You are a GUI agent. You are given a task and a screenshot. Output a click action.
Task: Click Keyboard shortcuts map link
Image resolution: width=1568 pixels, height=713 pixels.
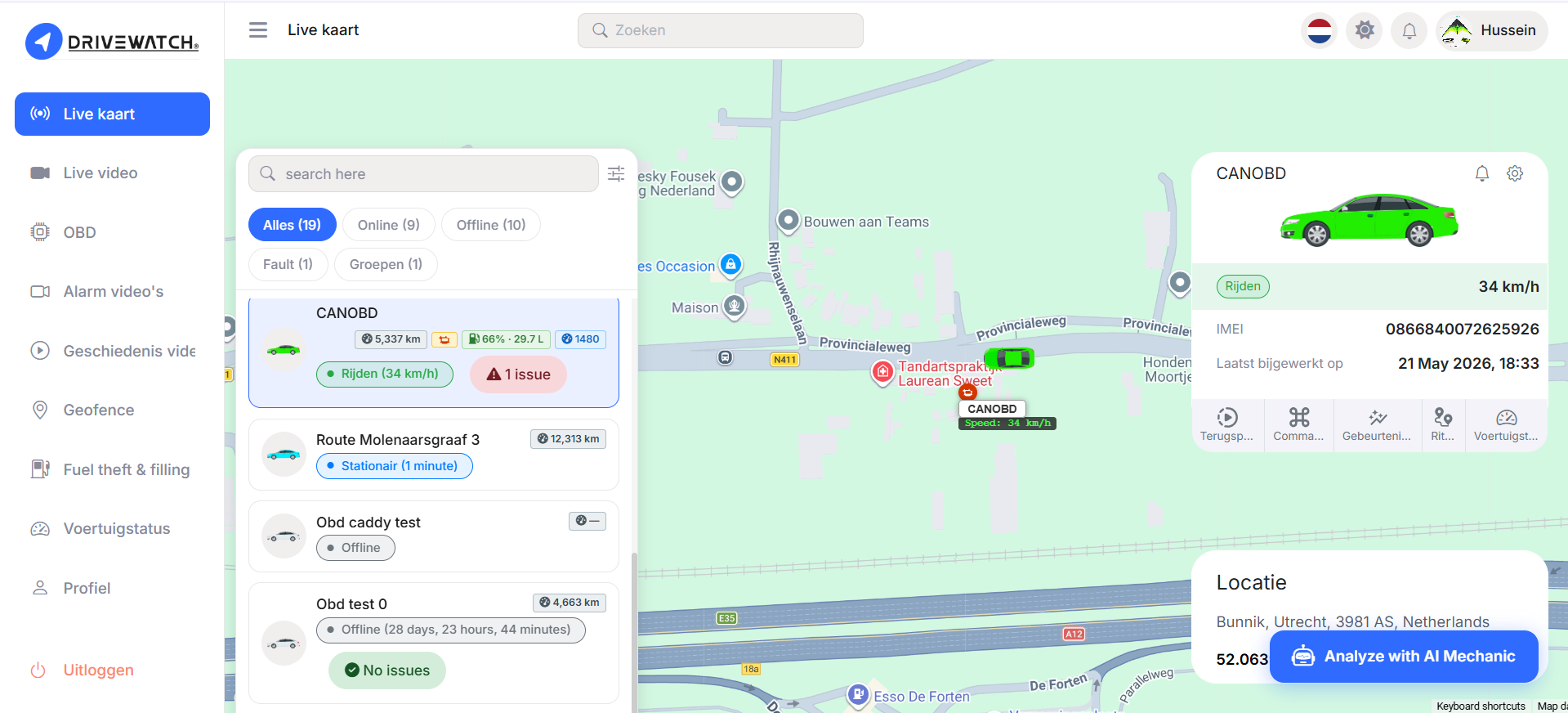[x=1481, y=706]
